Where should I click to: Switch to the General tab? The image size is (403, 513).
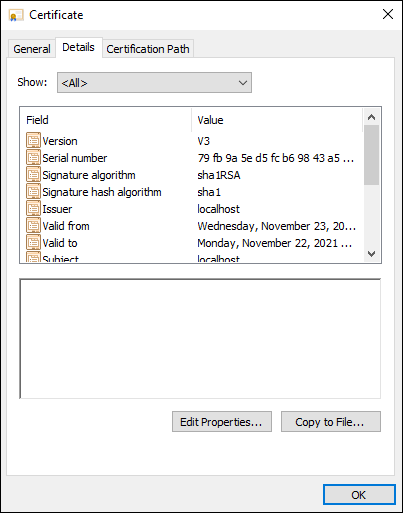(x=32, y=49)
